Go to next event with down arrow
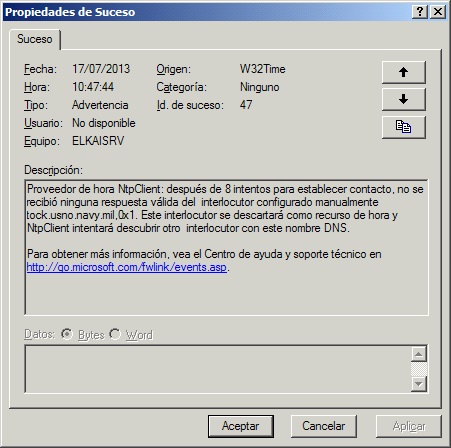This screenshot has width=451, height=448. click(x=403, y=99)
